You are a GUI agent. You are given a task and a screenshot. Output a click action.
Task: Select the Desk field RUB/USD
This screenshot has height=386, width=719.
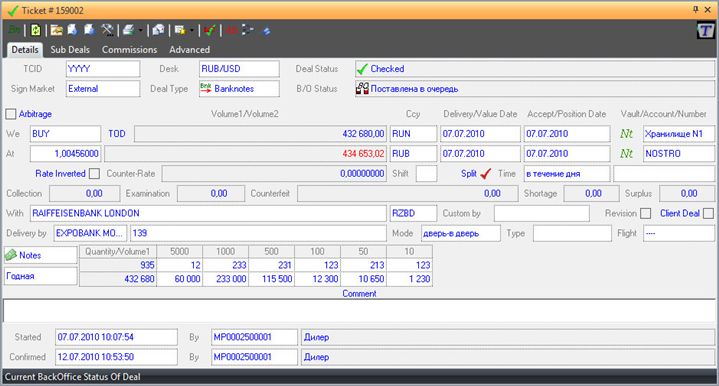[239, 69]
